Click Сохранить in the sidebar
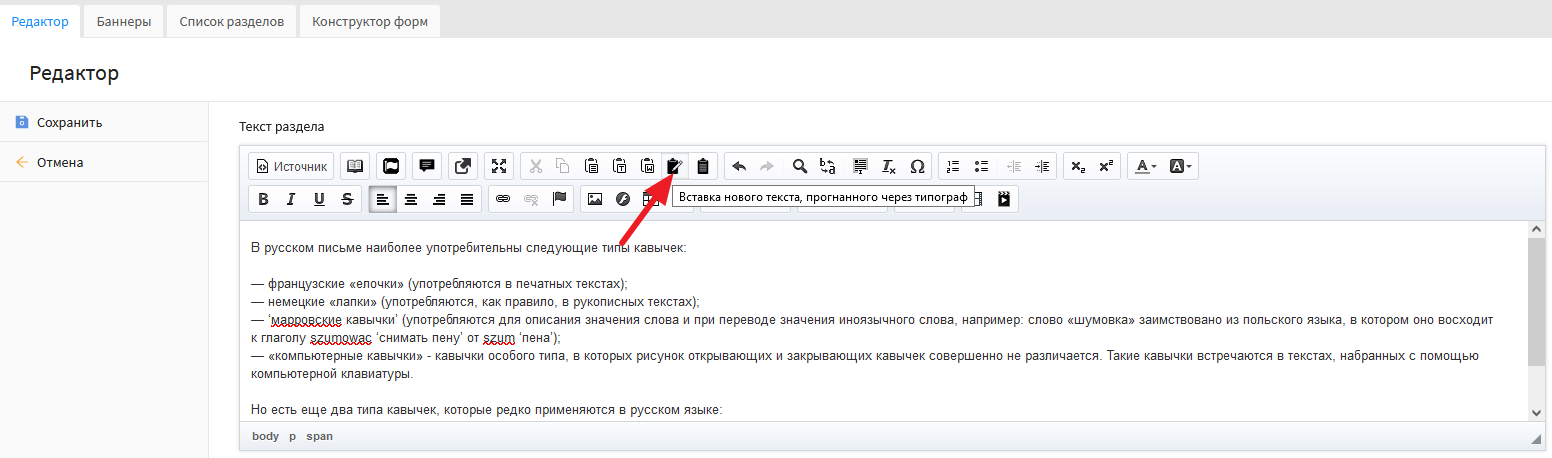1552x458 pixels. pyautogui.click(x=69, y=123)
